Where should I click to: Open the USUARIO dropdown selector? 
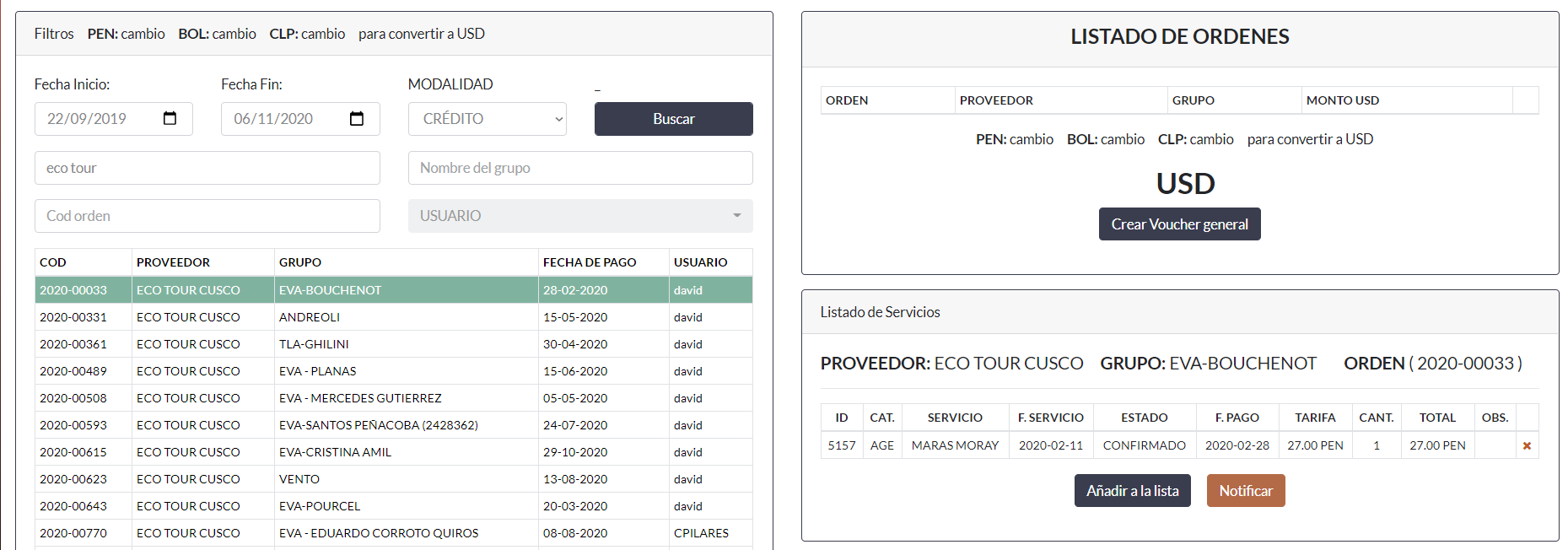click(x=579, y=216)
